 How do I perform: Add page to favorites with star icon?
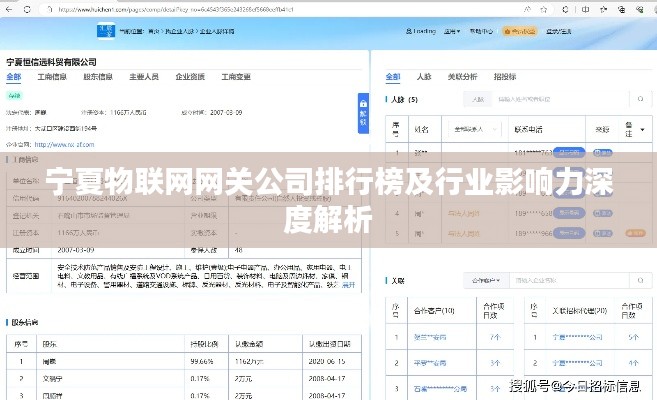click(x=544, y=9)
